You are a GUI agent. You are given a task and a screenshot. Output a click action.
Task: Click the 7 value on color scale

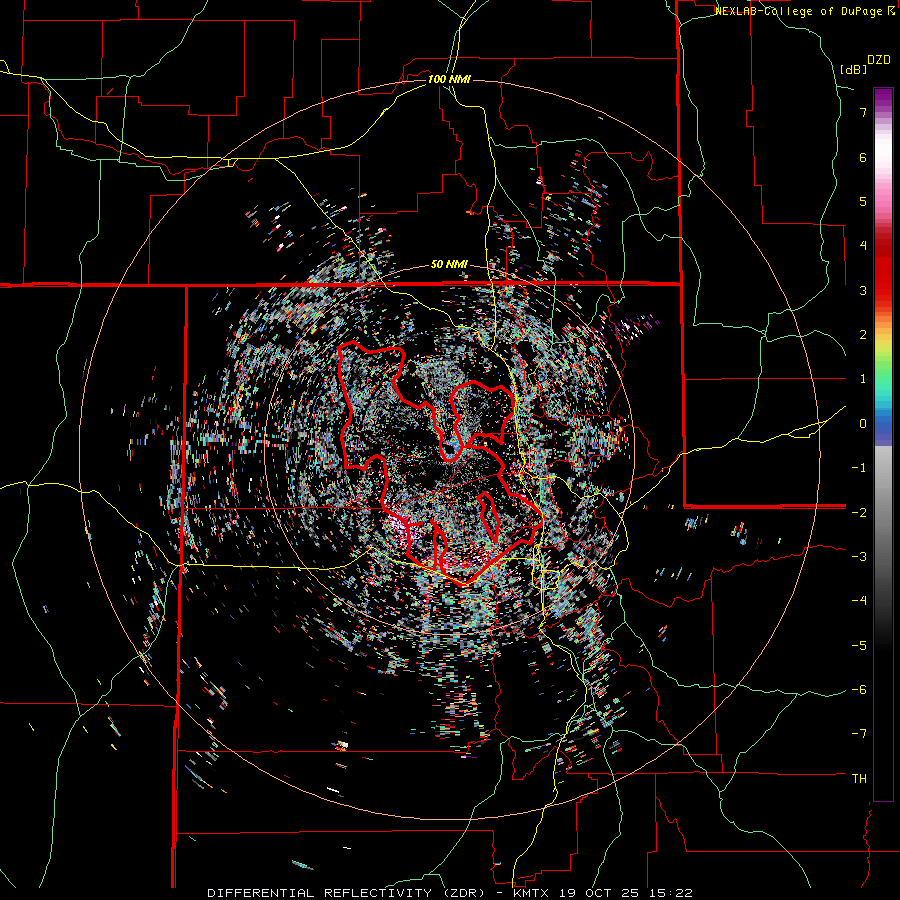tap(863, 112)
